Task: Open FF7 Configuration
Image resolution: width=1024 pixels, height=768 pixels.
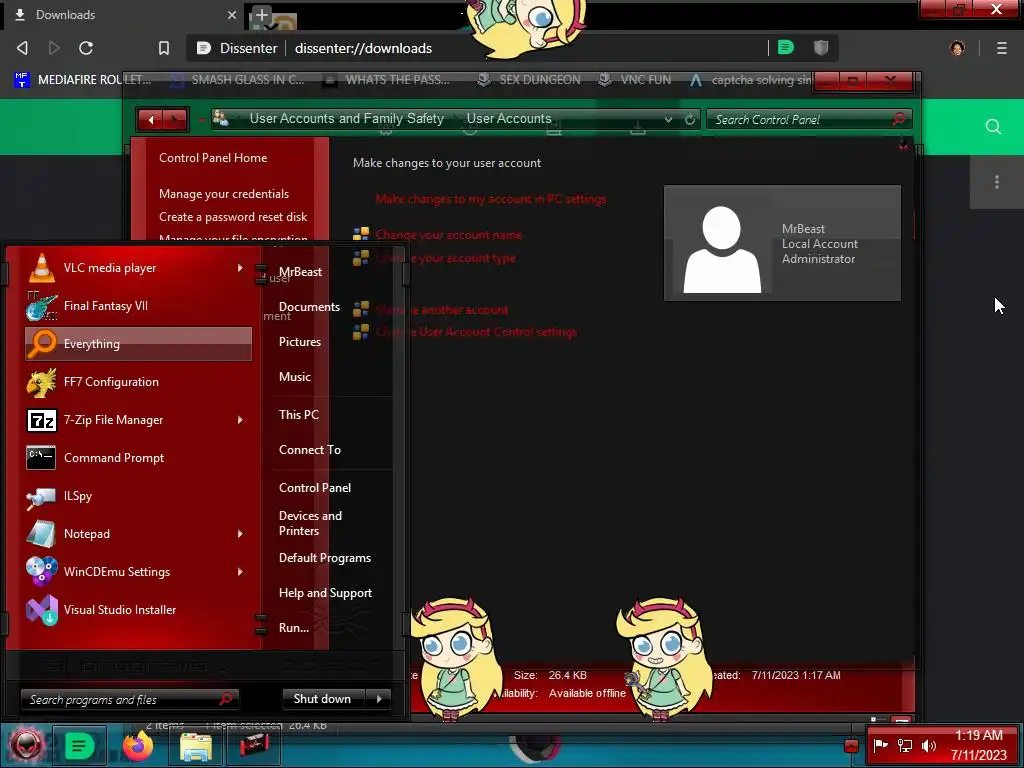Action: (x=137, y=381)
